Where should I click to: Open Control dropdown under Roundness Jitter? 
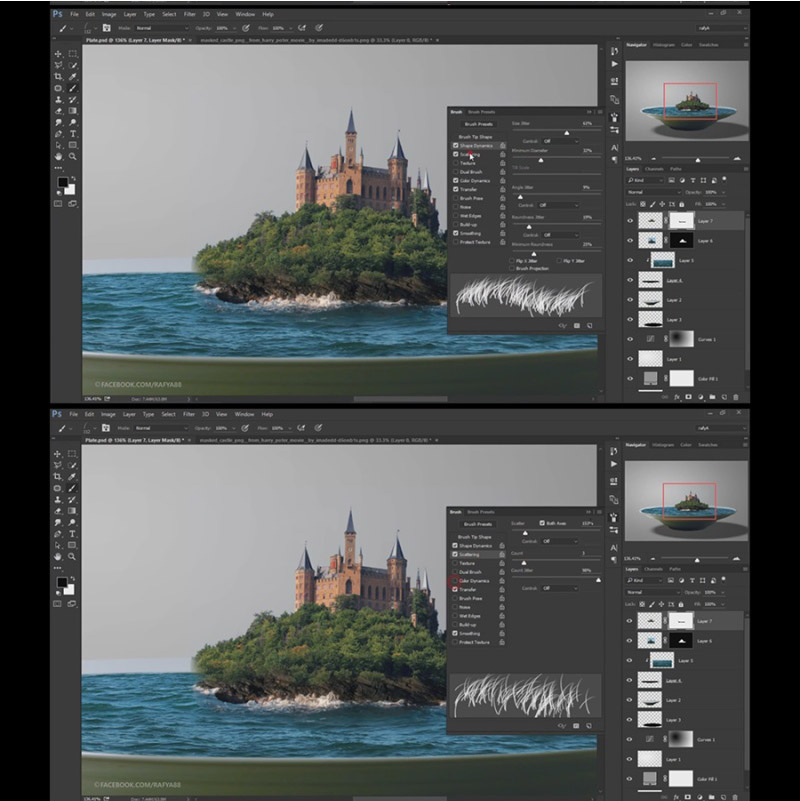tap(560, 235)
